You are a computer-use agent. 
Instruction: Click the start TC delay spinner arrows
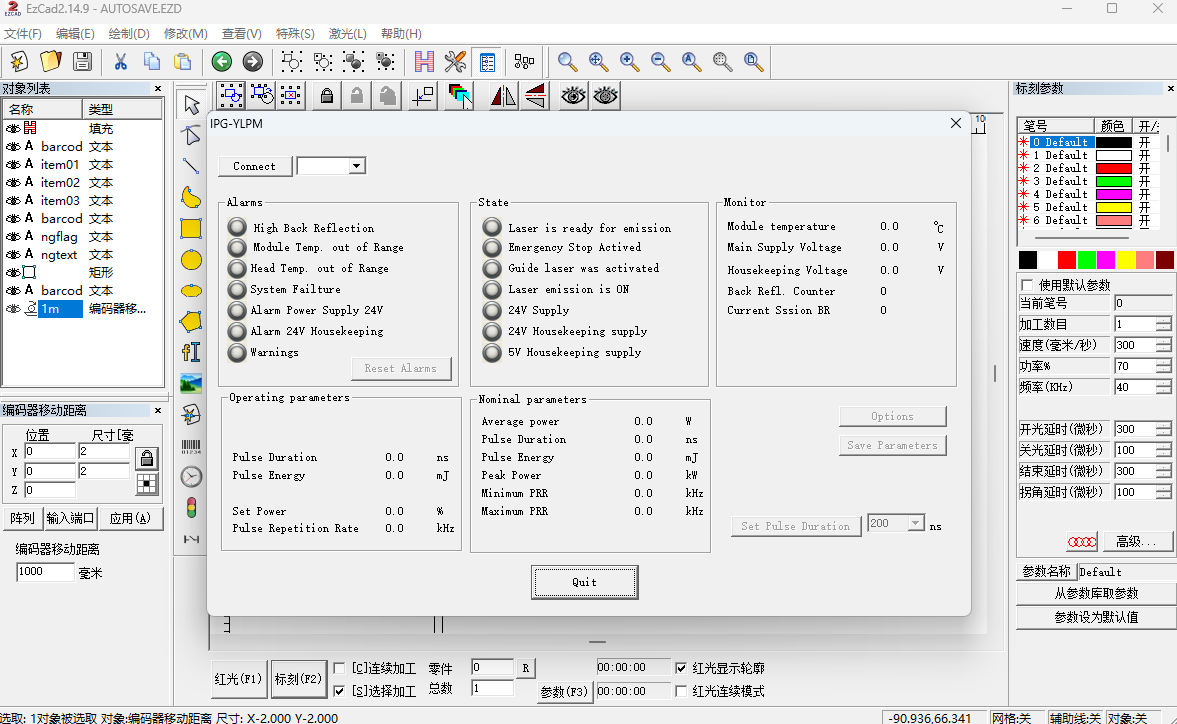point(1163,429)
